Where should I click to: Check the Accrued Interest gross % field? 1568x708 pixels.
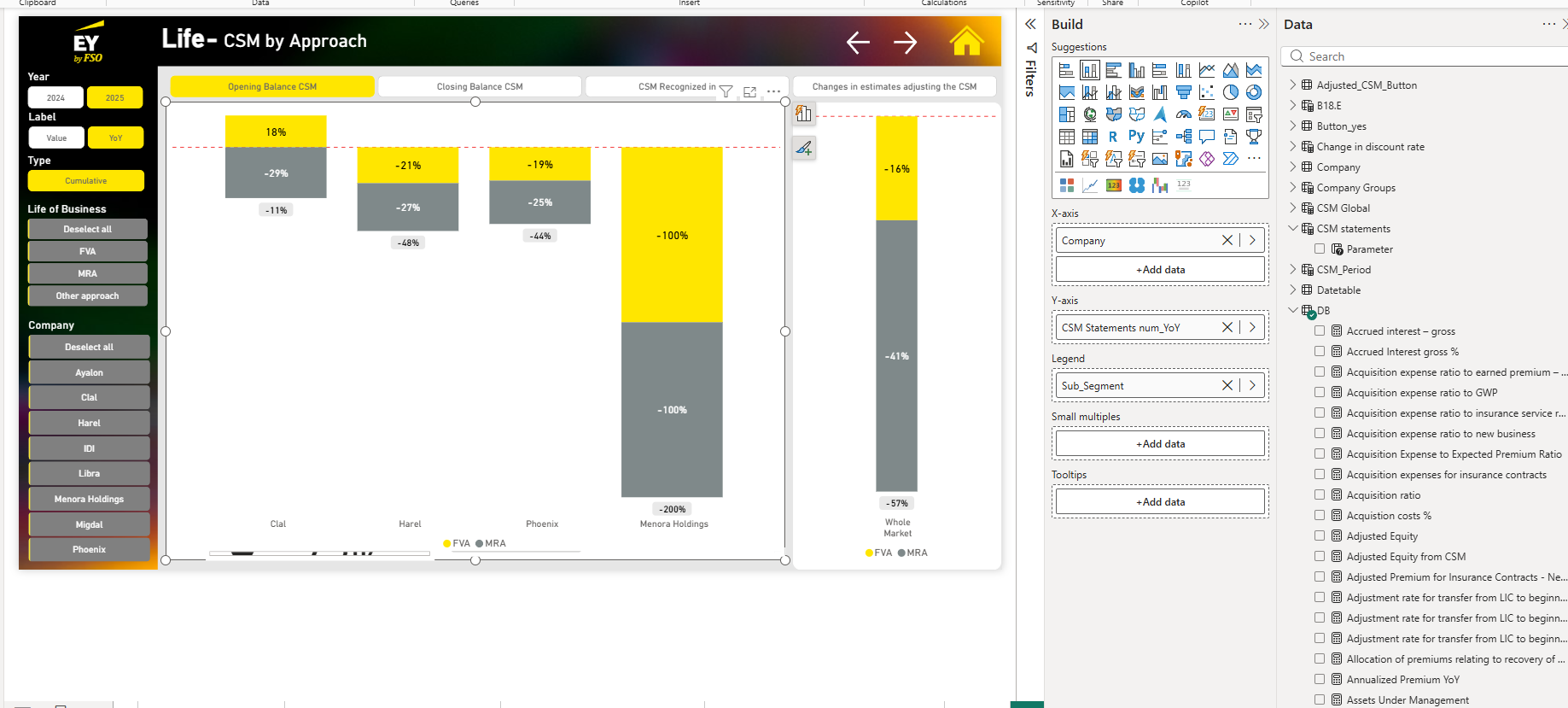coord(1320,351)
